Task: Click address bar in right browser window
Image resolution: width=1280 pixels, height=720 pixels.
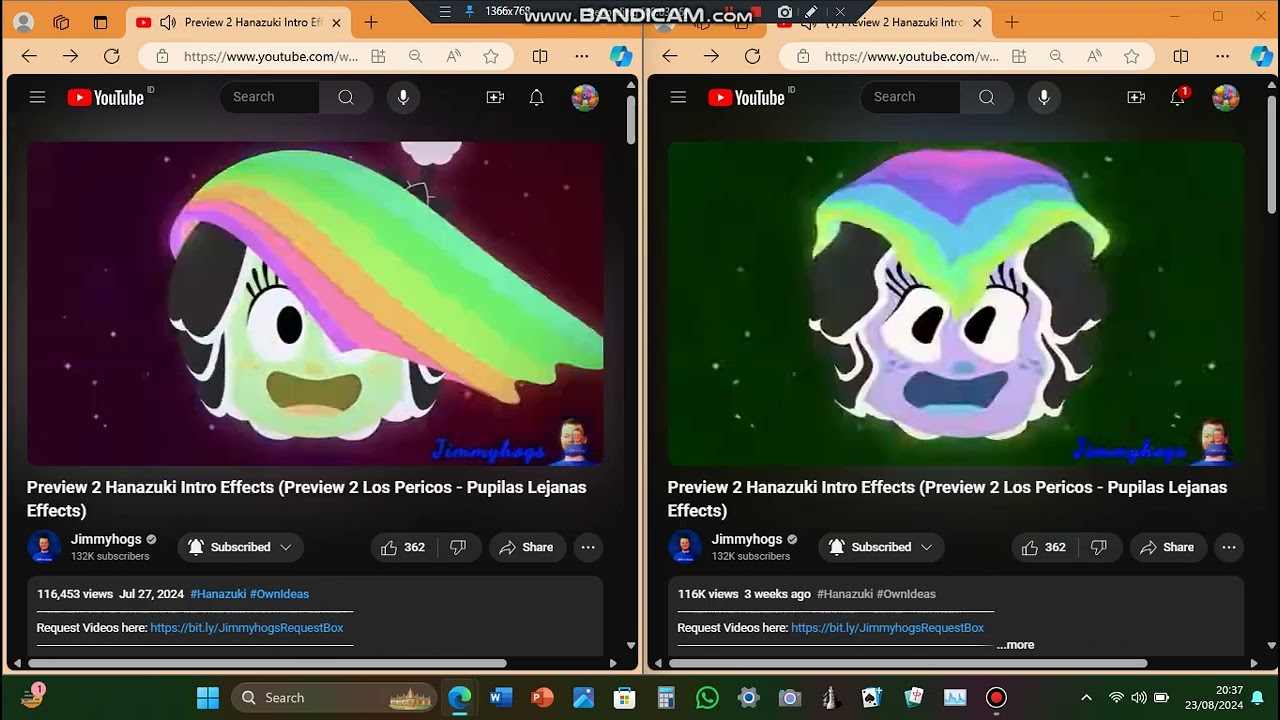Action: click(x=911, y=57)
